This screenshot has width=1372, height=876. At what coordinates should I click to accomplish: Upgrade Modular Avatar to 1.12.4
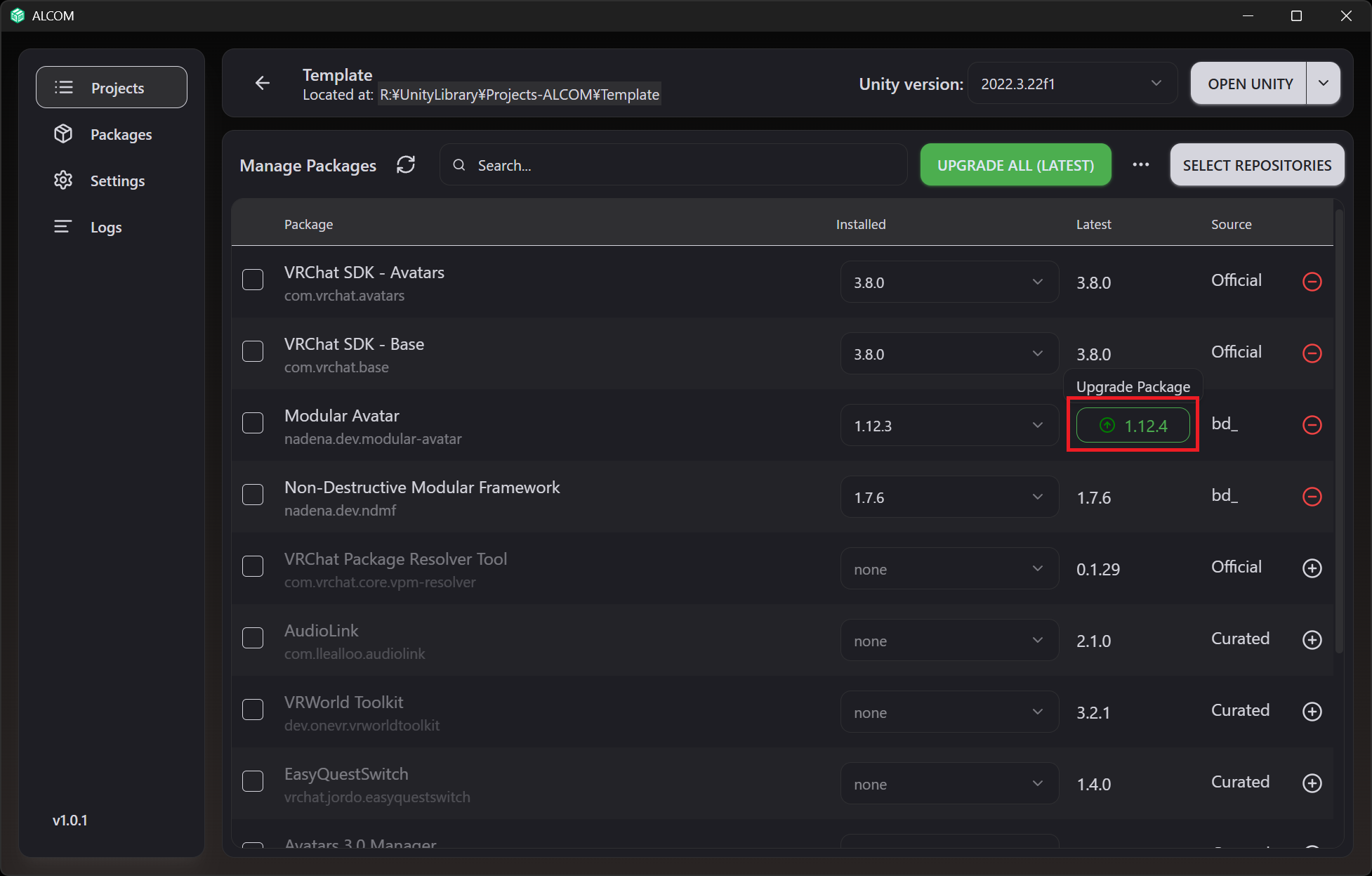(1133, 425)
